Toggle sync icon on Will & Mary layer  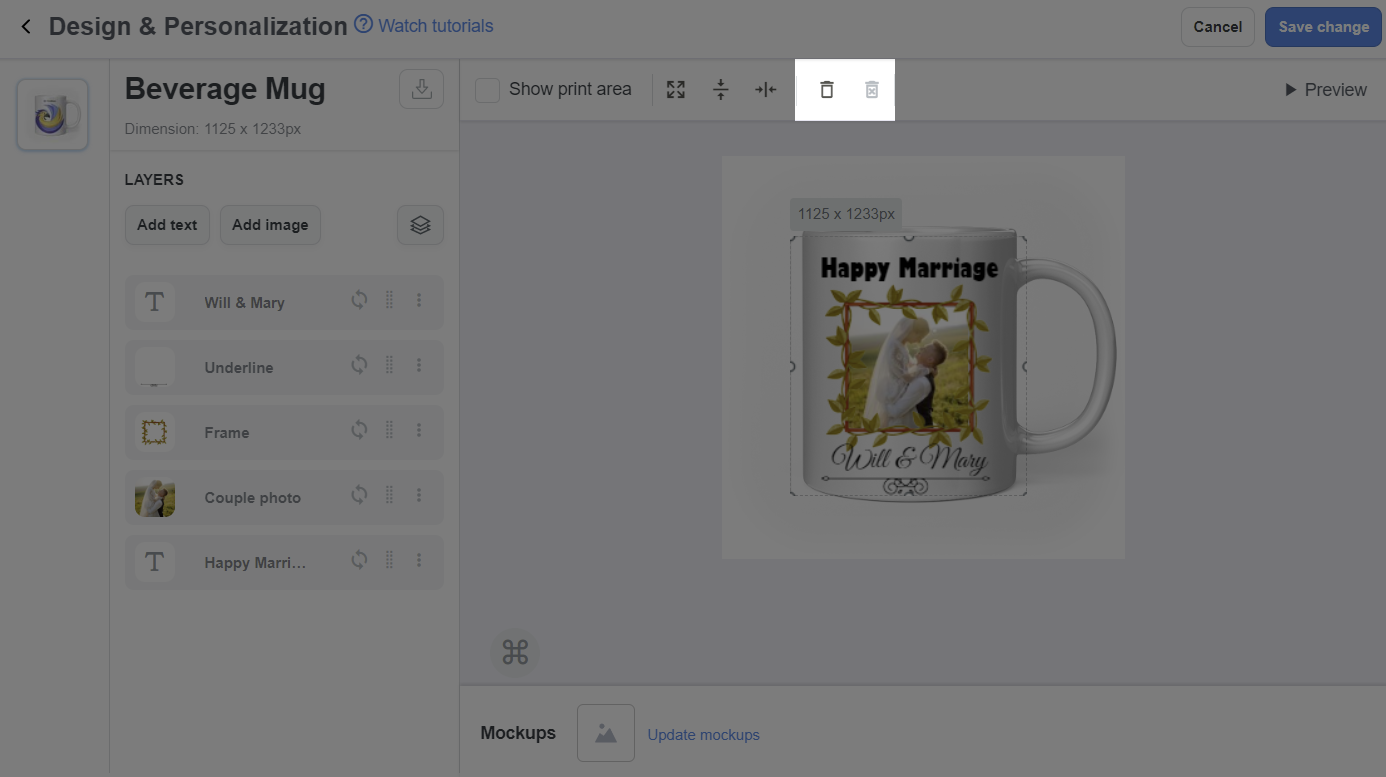pyautogui.click(x=359, y=300)
